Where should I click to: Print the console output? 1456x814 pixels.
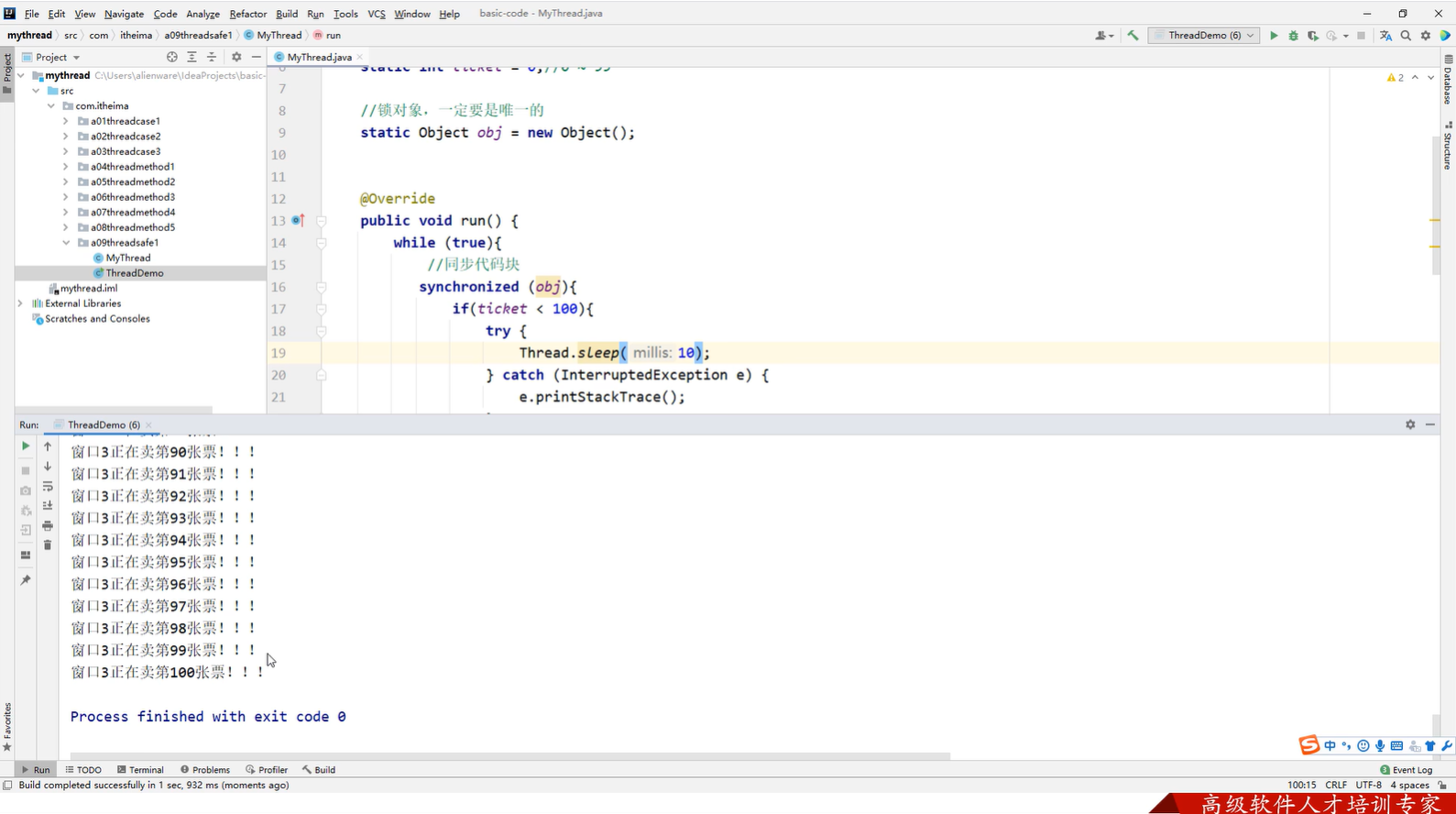click(48, 526)
